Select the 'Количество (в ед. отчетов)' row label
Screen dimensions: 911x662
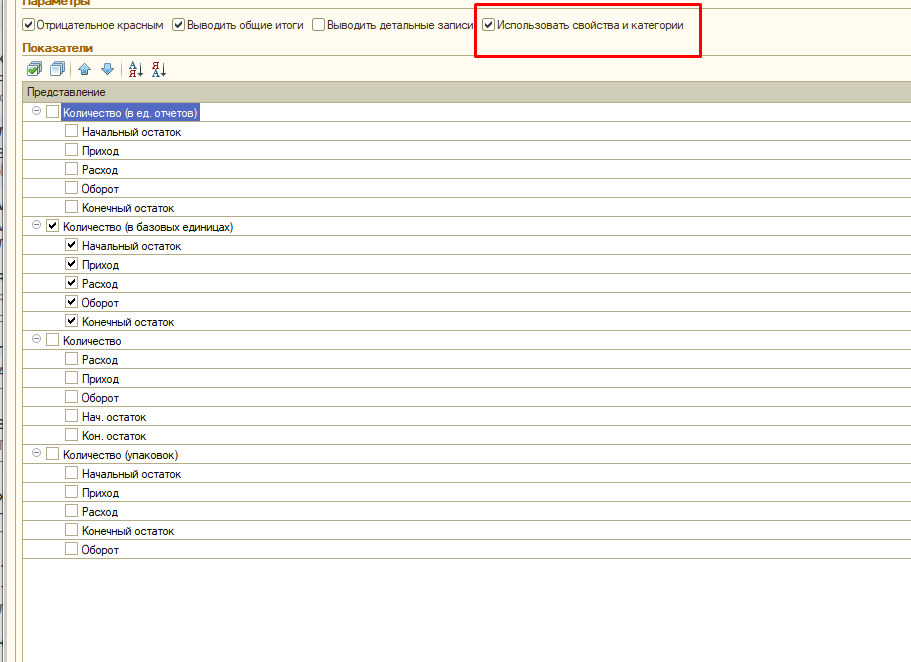(131, 113)
